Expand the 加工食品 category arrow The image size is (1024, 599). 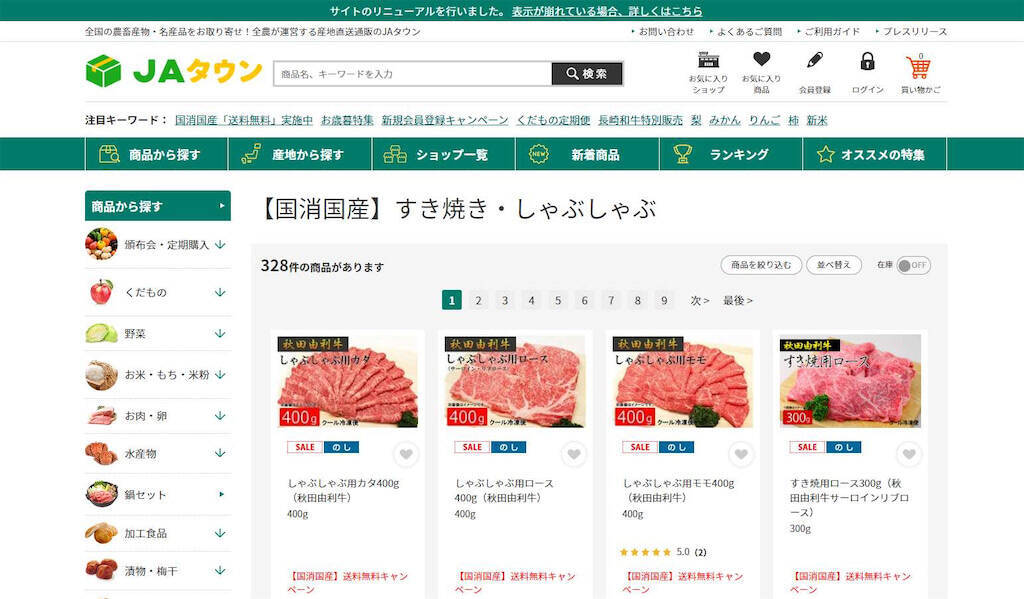click(220, 534)
